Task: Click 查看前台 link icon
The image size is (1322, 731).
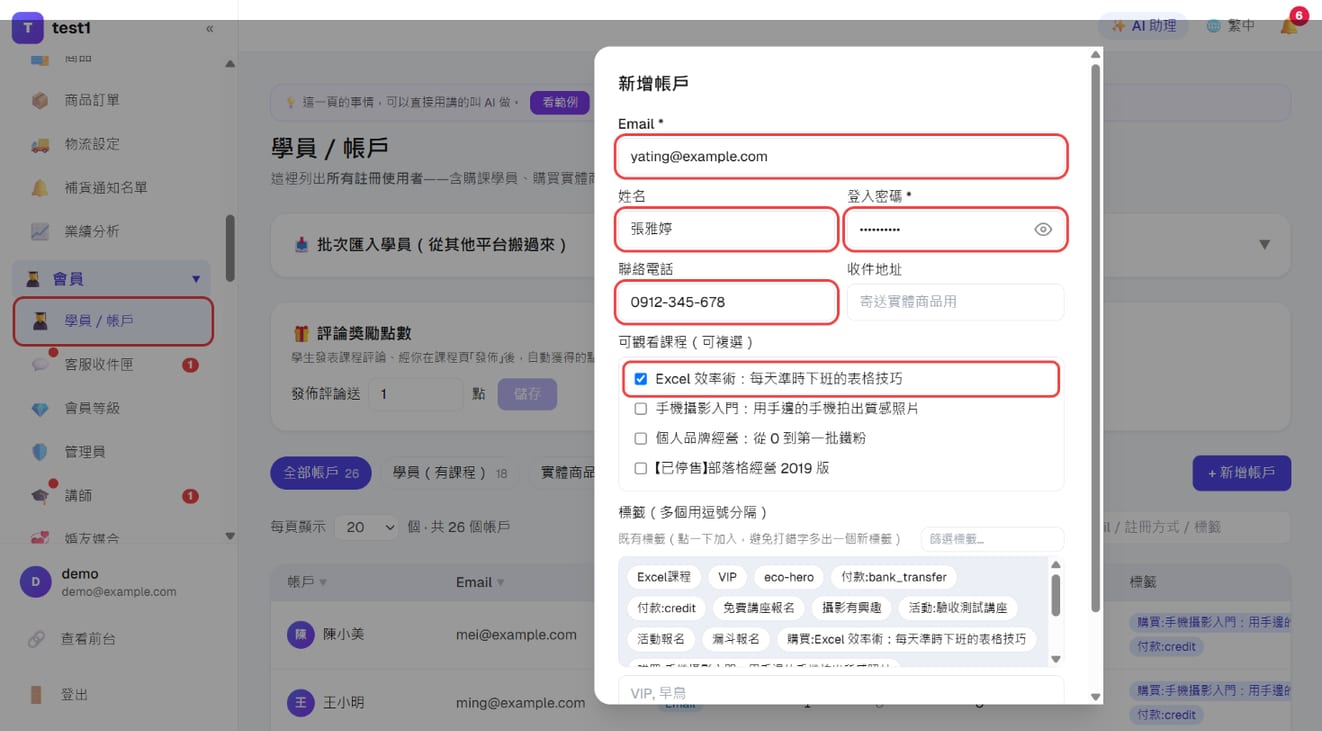Action: tap(37, 639)
